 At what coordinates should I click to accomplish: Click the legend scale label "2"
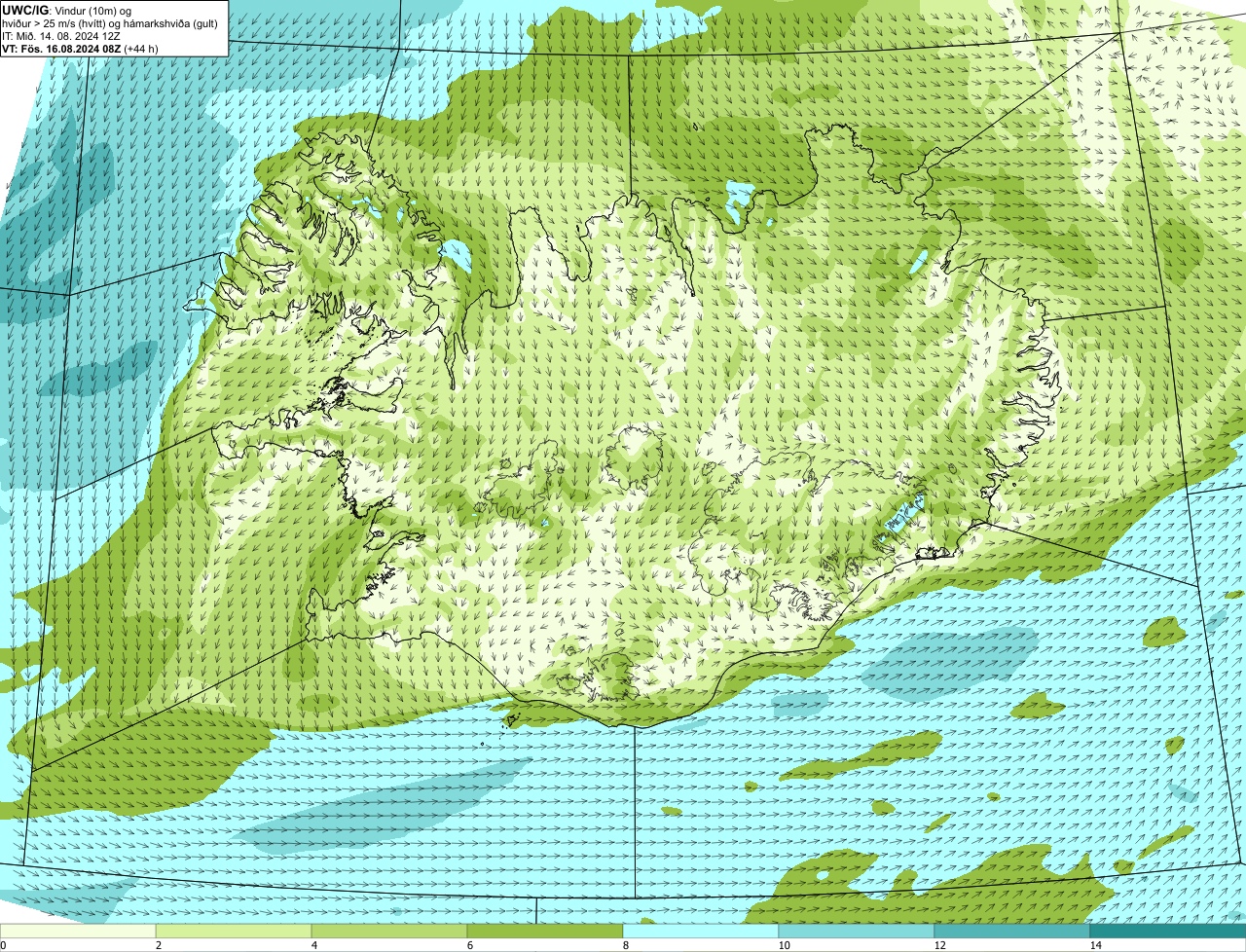pyautogui.click(x=158, y=945)
